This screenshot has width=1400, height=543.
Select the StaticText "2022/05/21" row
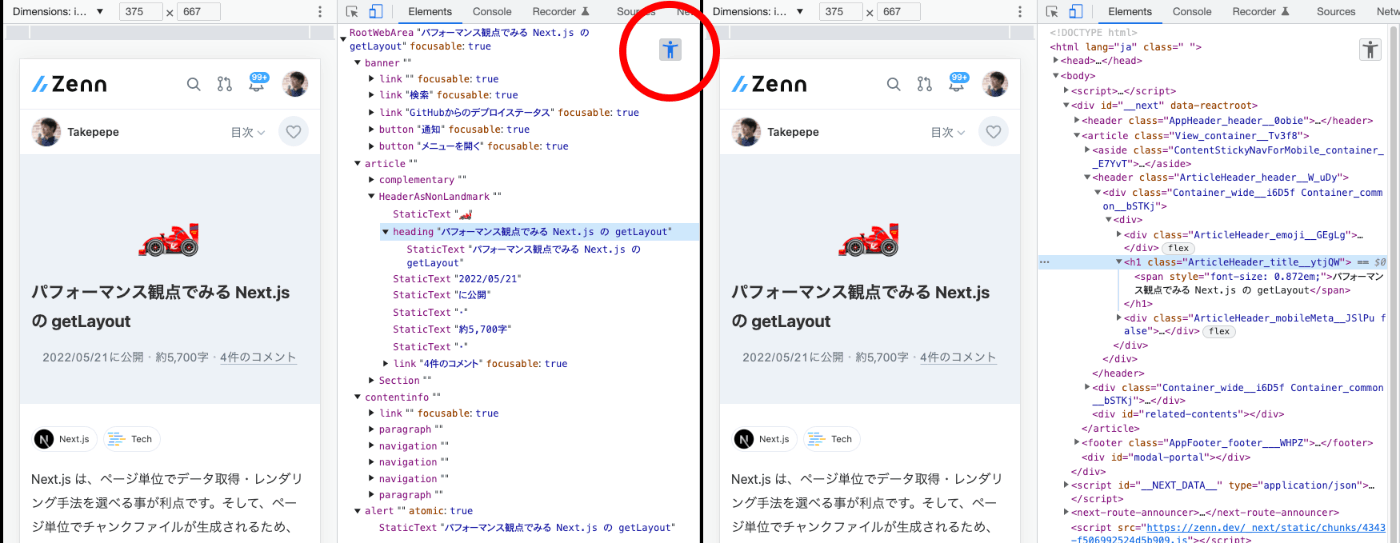[x=458, y=279]
